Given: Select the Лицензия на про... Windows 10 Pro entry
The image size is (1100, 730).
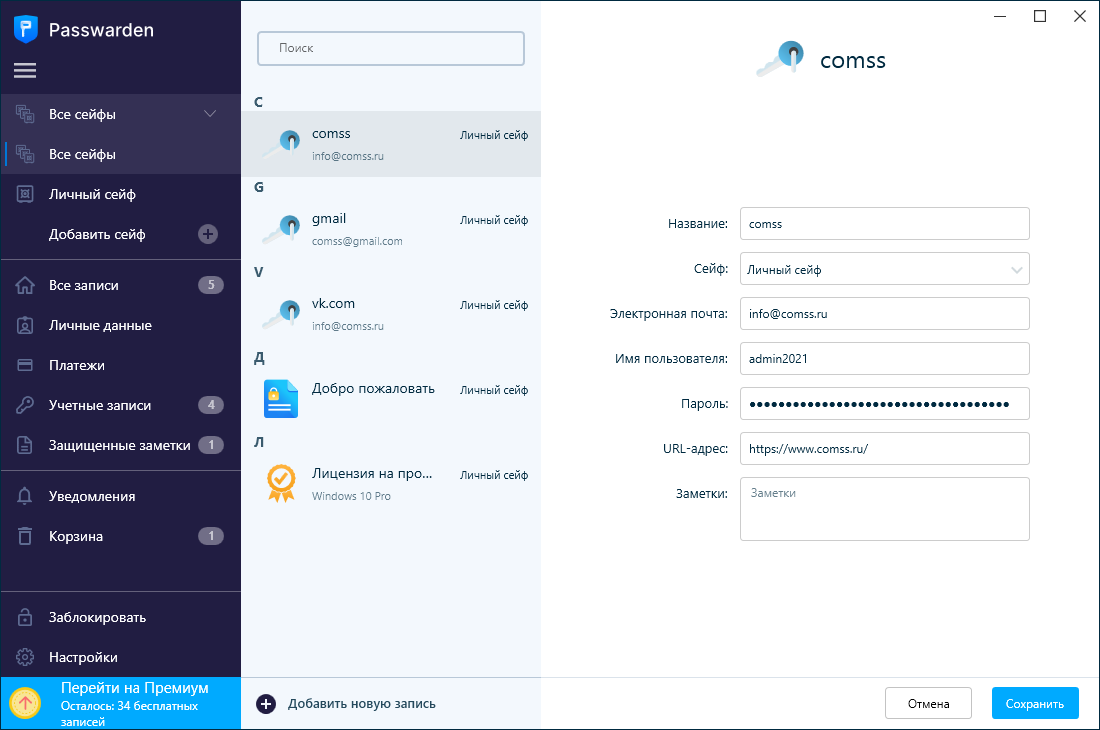Looking at the screenshot, I should click(391, 483).
